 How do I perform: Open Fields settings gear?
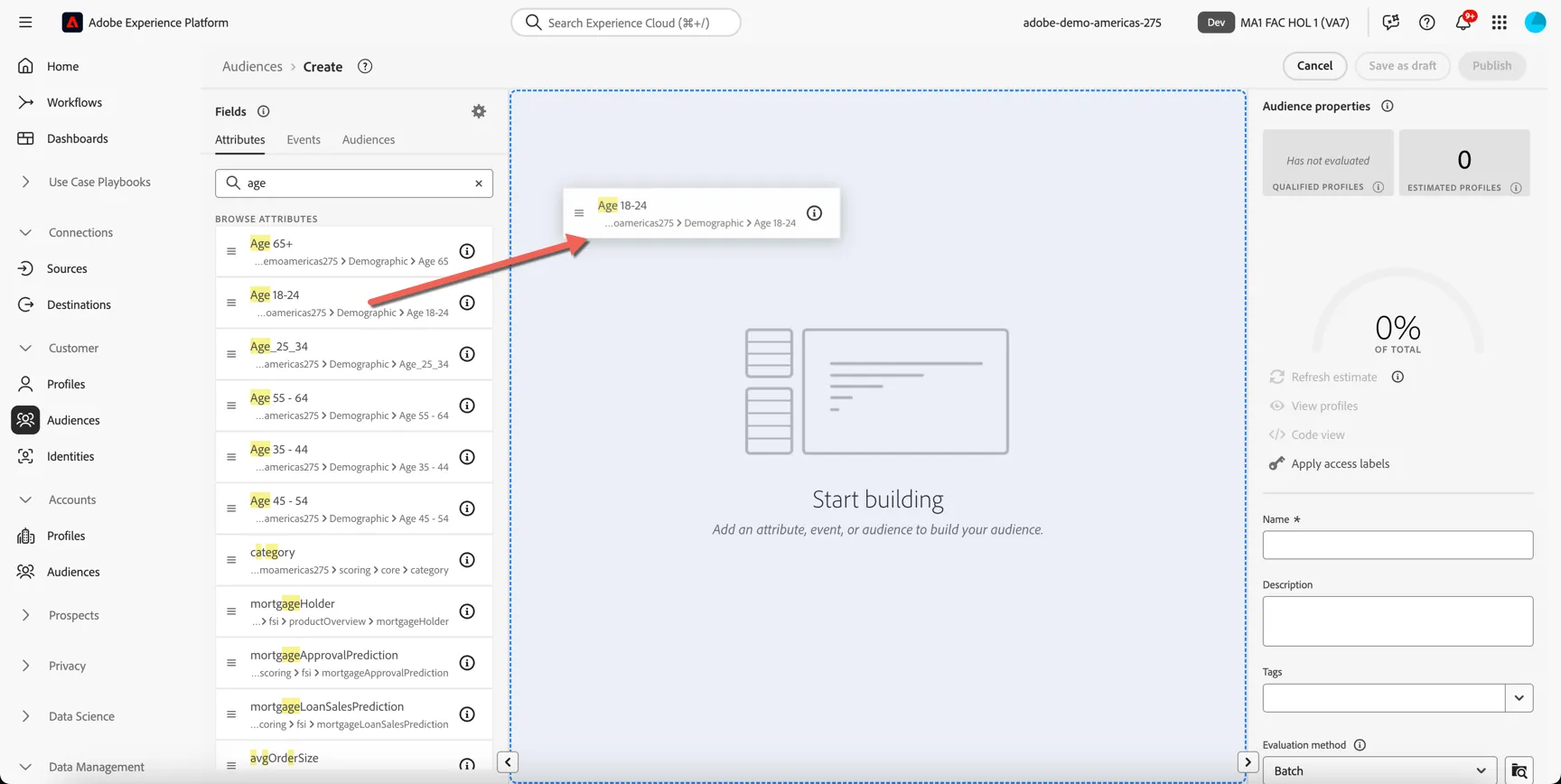point(479,111)
